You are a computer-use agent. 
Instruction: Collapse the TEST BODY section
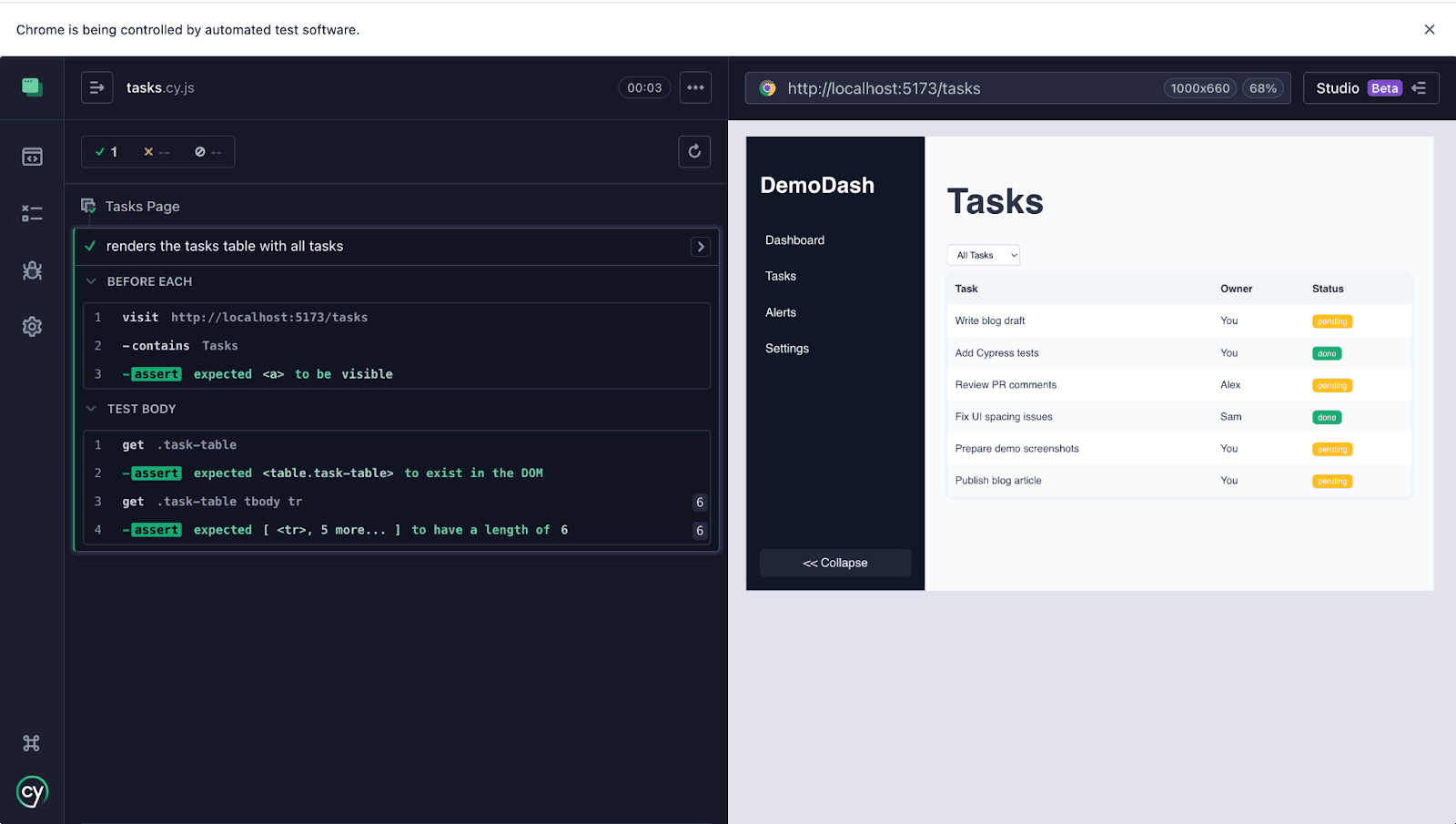click(91, 408)
